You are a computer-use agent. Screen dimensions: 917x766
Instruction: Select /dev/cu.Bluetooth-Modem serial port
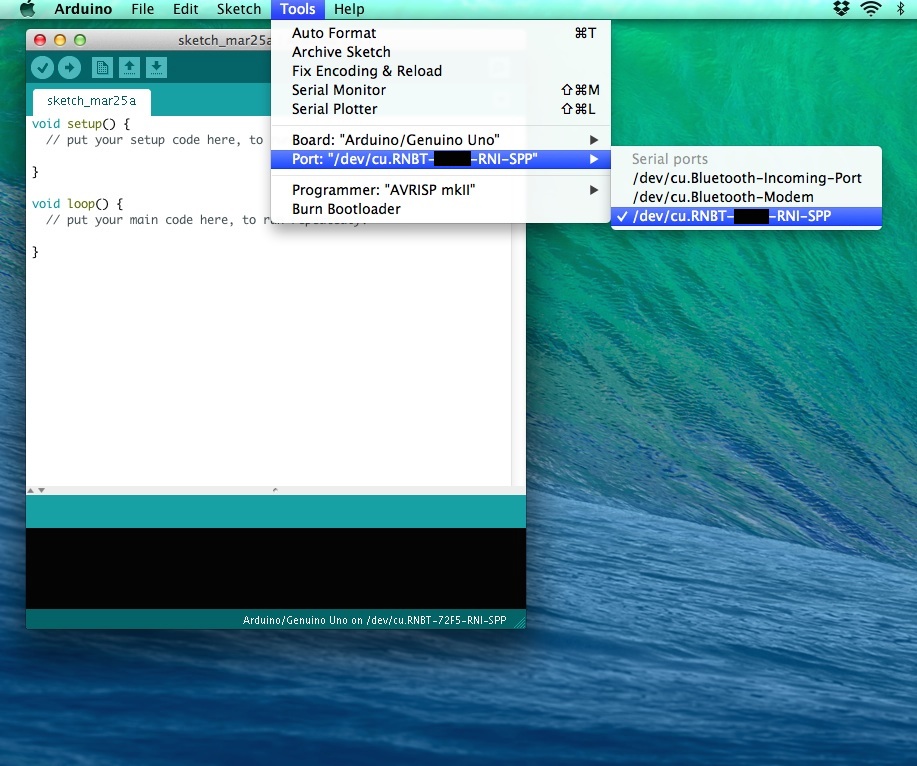(746, 197)
